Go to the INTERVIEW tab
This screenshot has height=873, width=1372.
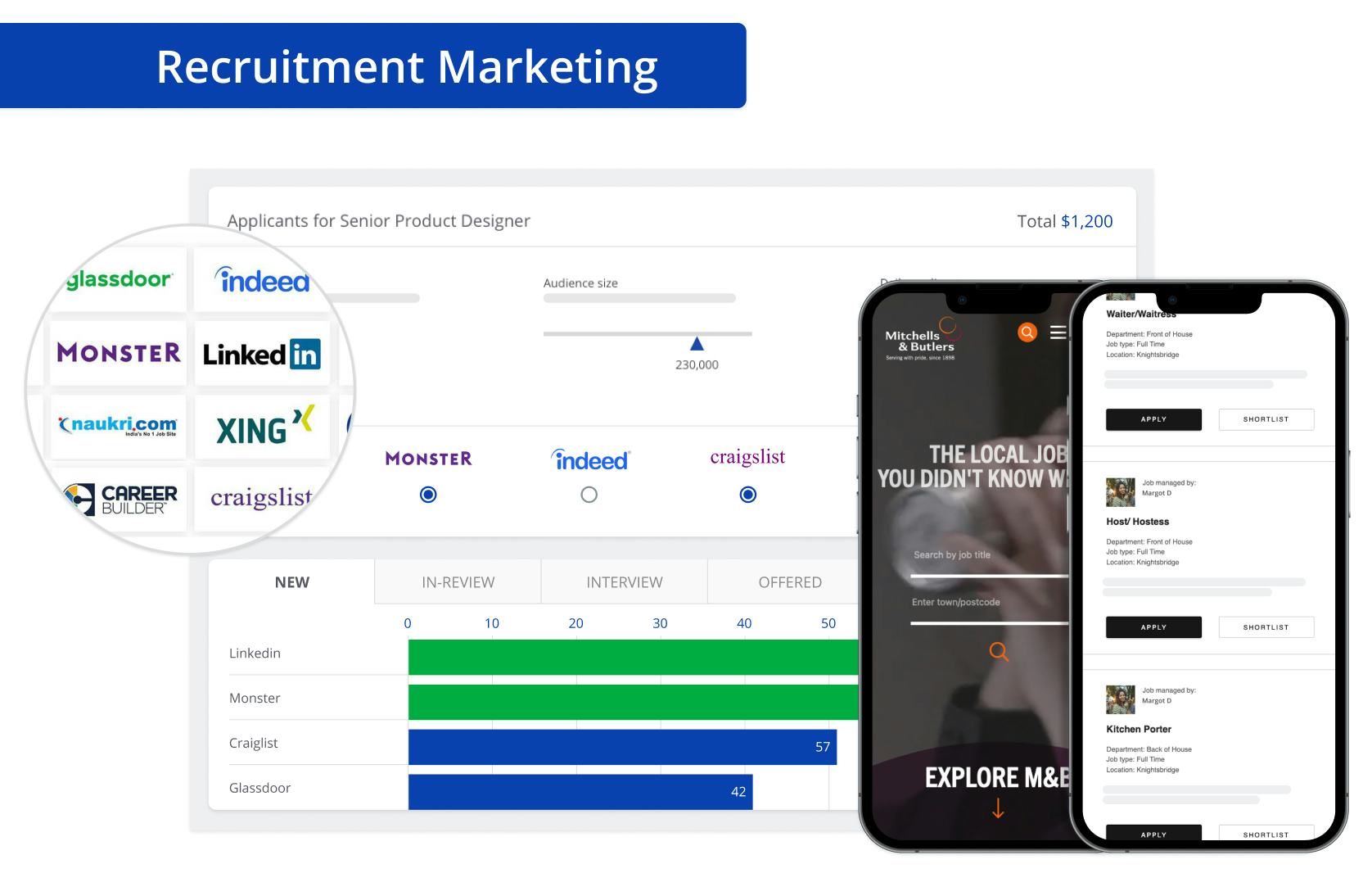(x=624, y=582)
